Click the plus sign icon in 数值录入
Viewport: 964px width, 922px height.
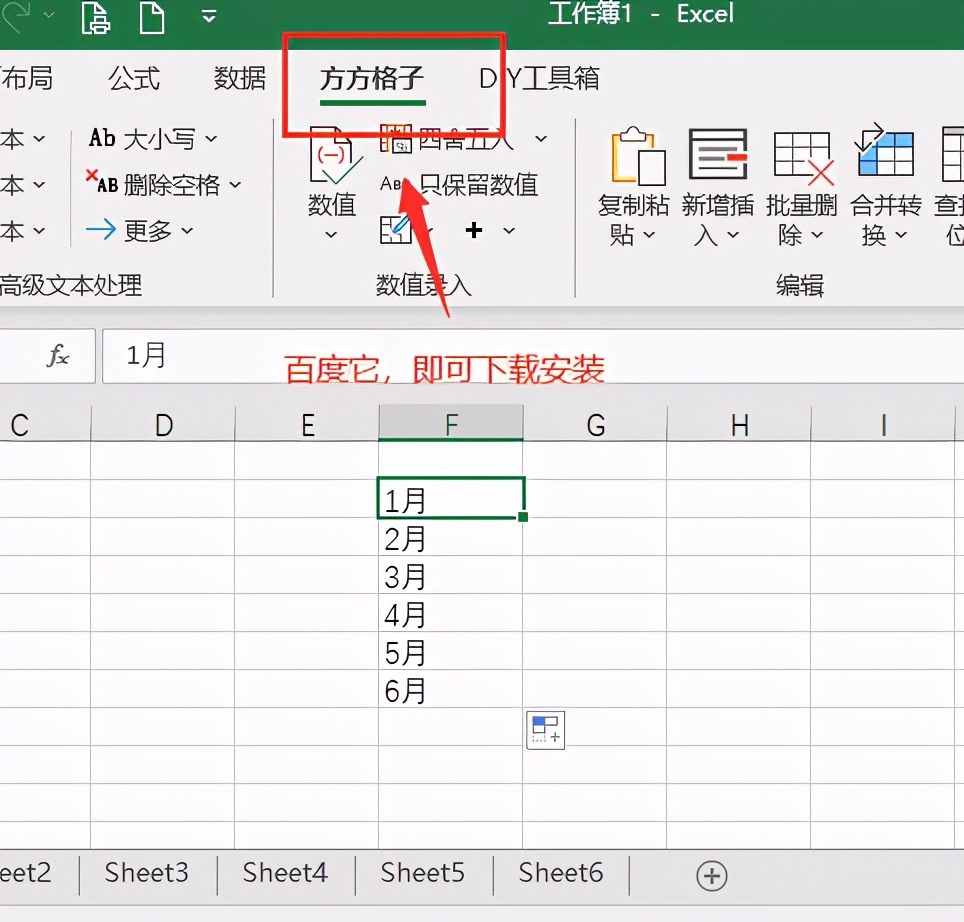click(473, 230)
